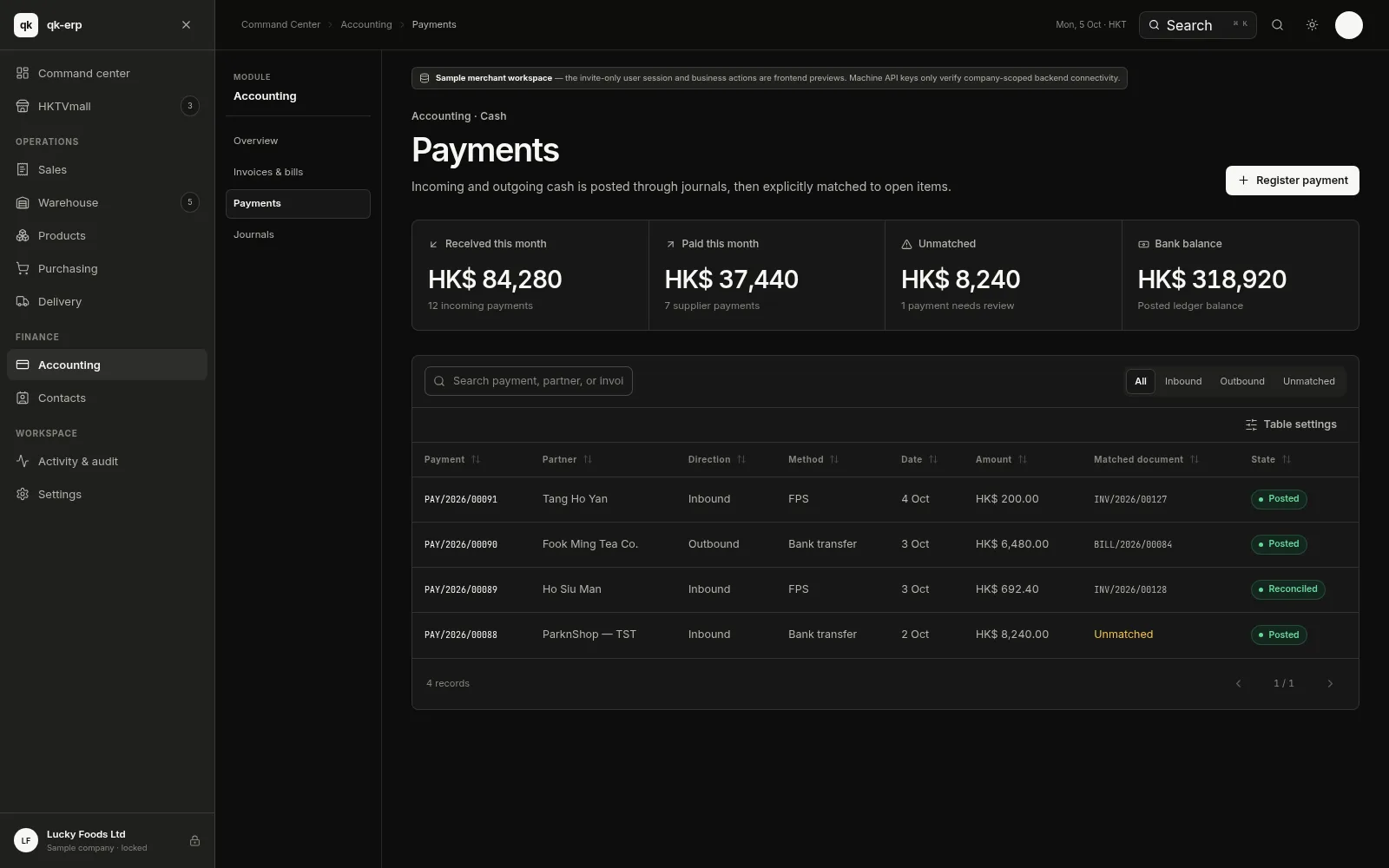
Task: Click the Paid this month card
Action: 767,275
